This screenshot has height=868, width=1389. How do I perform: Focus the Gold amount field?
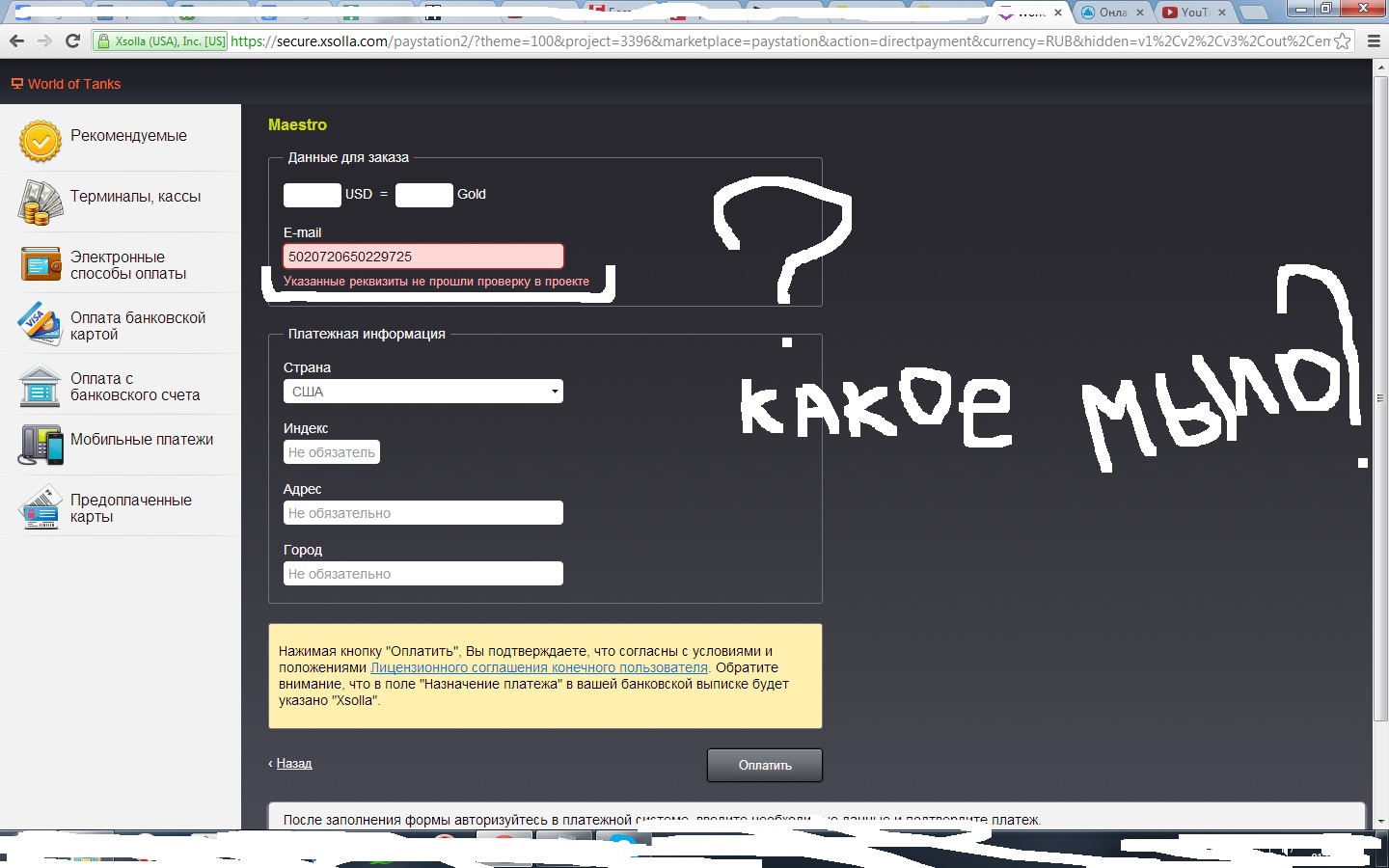[x=424, y=195]
